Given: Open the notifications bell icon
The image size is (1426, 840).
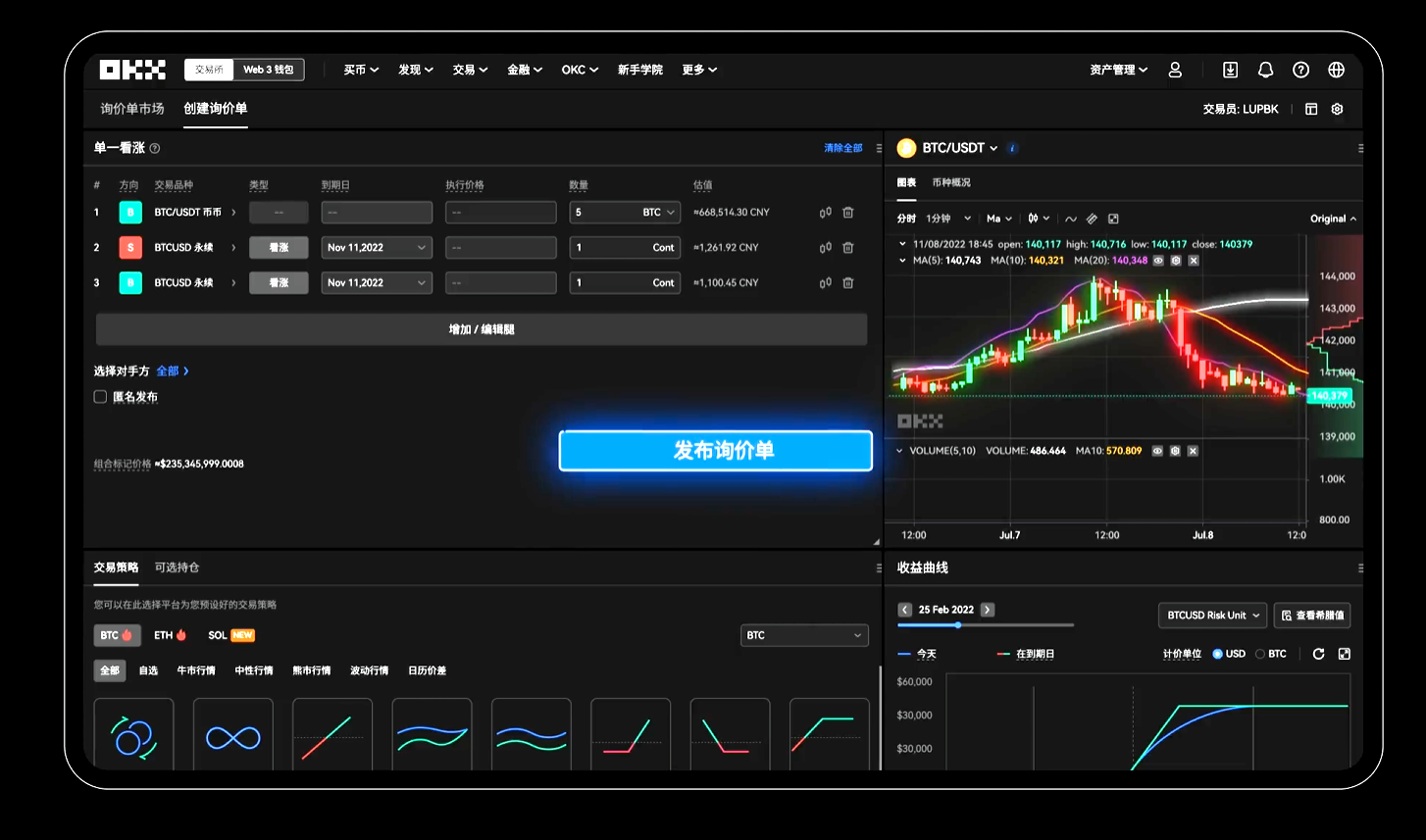Looking at the screenshot, I should point(1266,70).
